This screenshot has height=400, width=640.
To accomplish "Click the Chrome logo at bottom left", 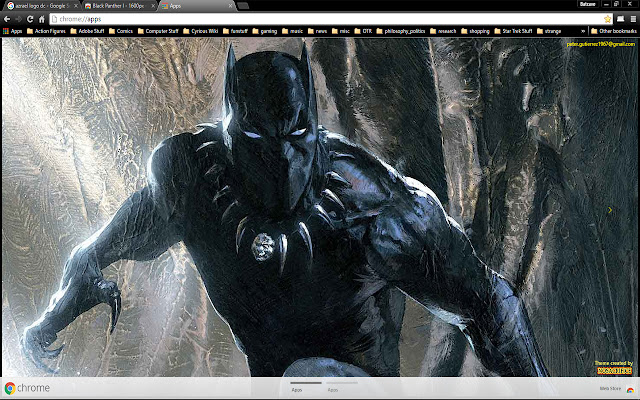I will 27,388.
